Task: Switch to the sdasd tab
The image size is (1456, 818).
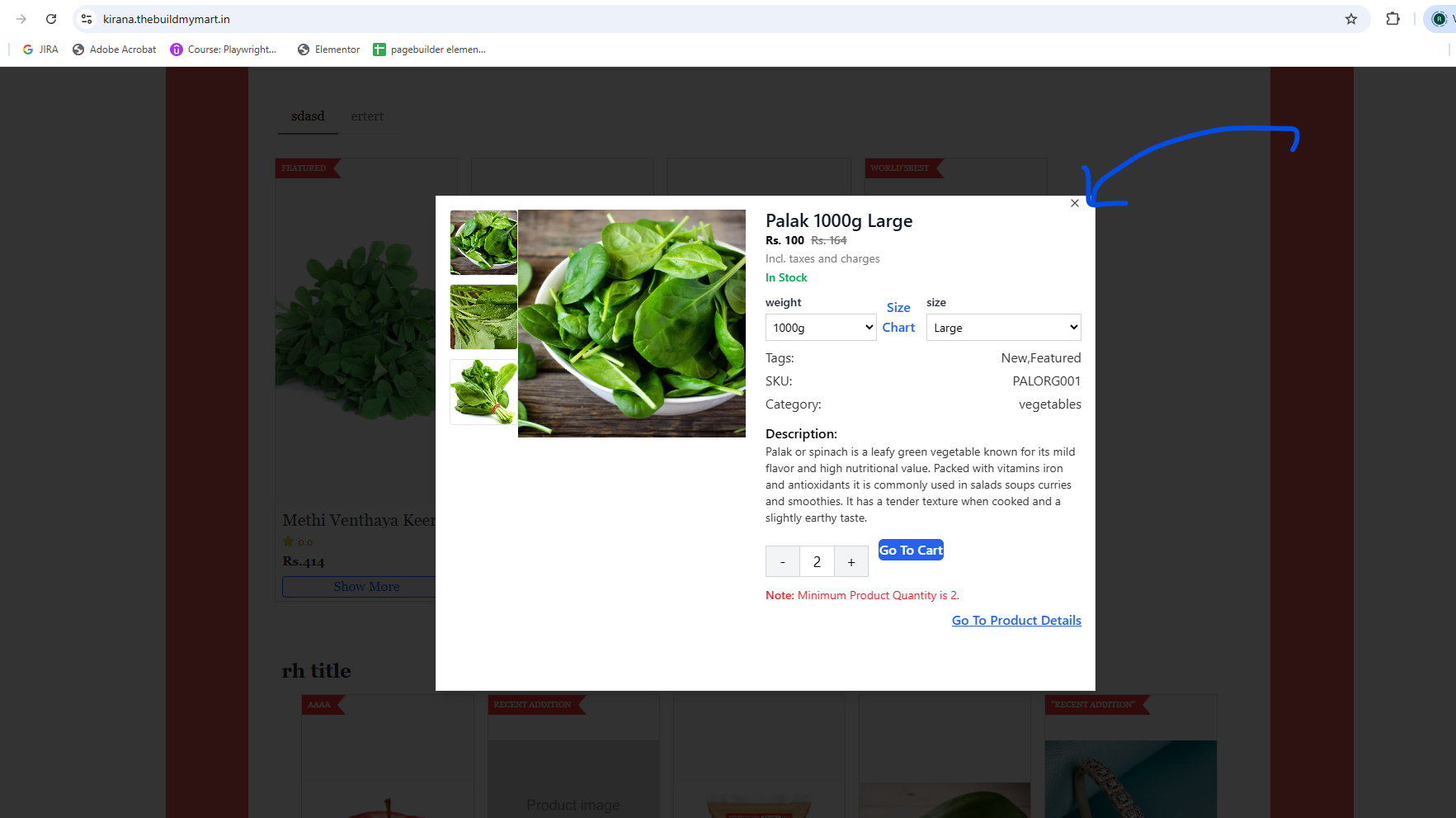Action: pyautogui.click(x=308, y=116)
